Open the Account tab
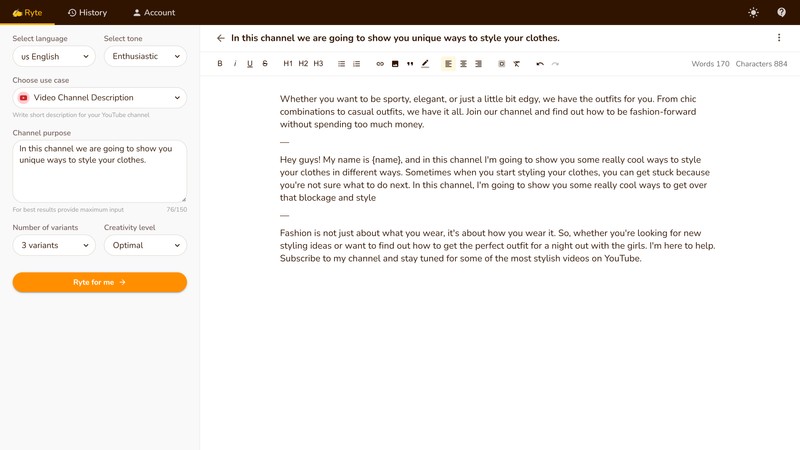This screenshot has width=800, height=450. pyautogui.click(x=154, y=13)
